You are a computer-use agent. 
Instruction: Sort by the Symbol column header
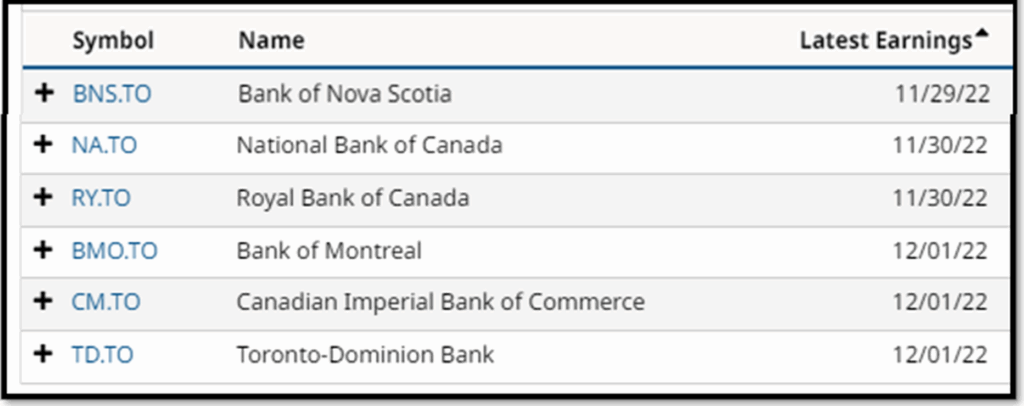[113, 41]
